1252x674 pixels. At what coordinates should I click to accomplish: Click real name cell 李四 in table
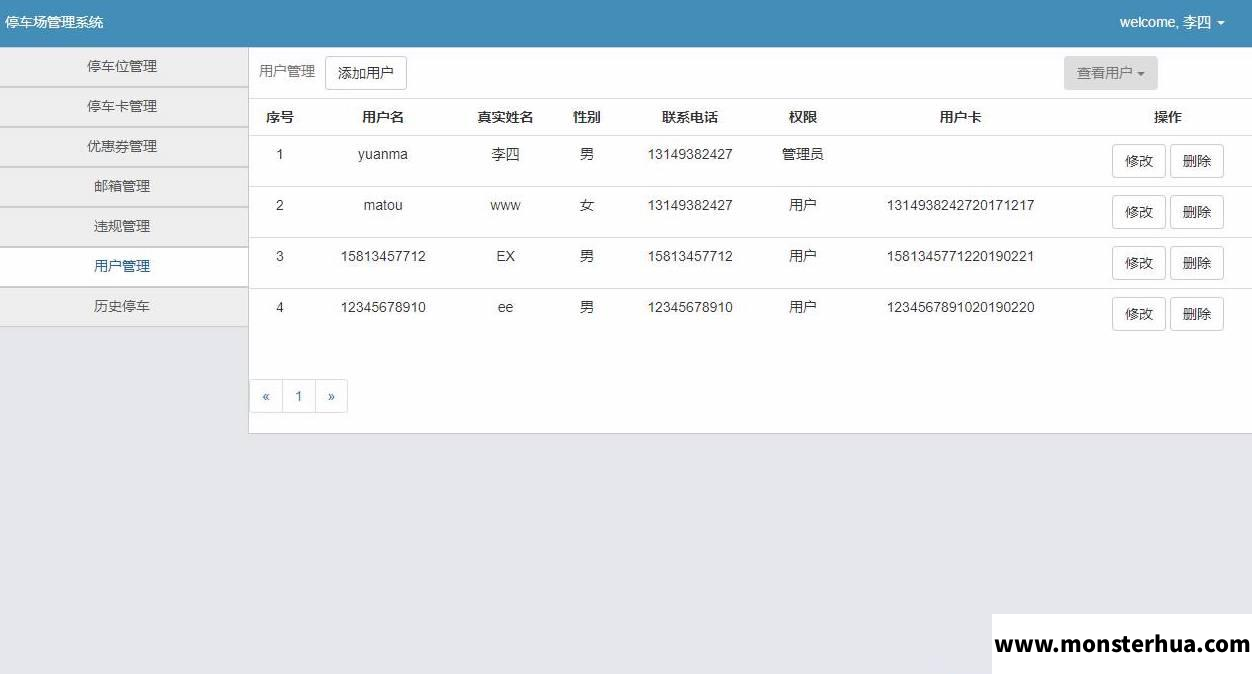(505, 154)
